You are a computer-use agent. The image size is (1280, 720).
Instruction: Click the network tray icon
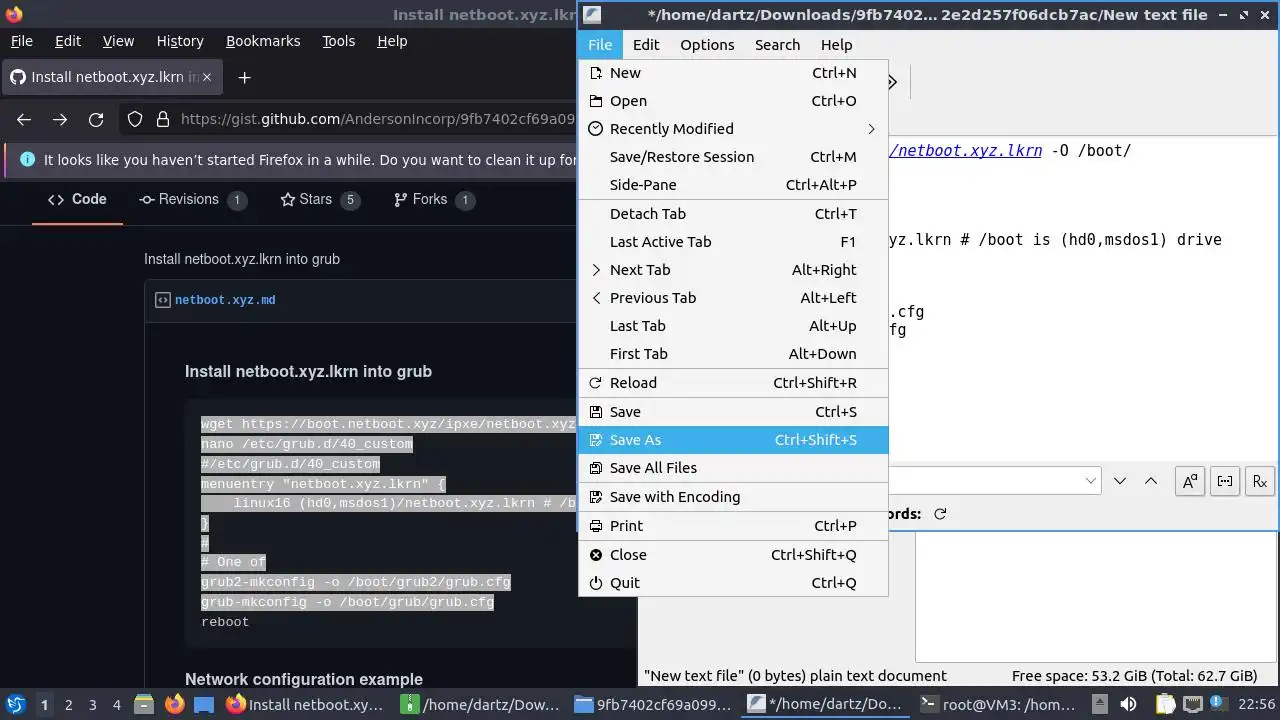1193,704
